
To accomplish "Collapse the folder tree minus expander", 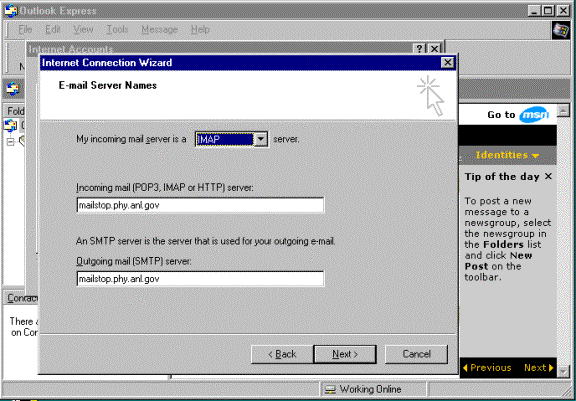I will 11,141.
